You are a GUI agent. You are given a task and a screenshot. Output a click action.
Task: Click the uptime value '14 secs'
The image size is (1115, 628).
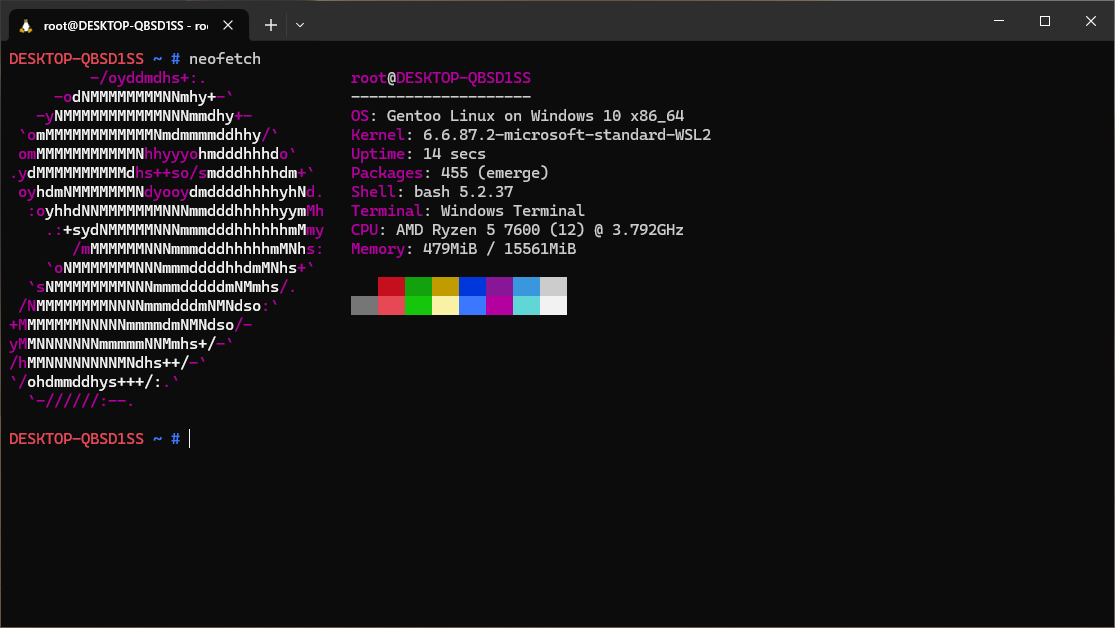point(454,154)
